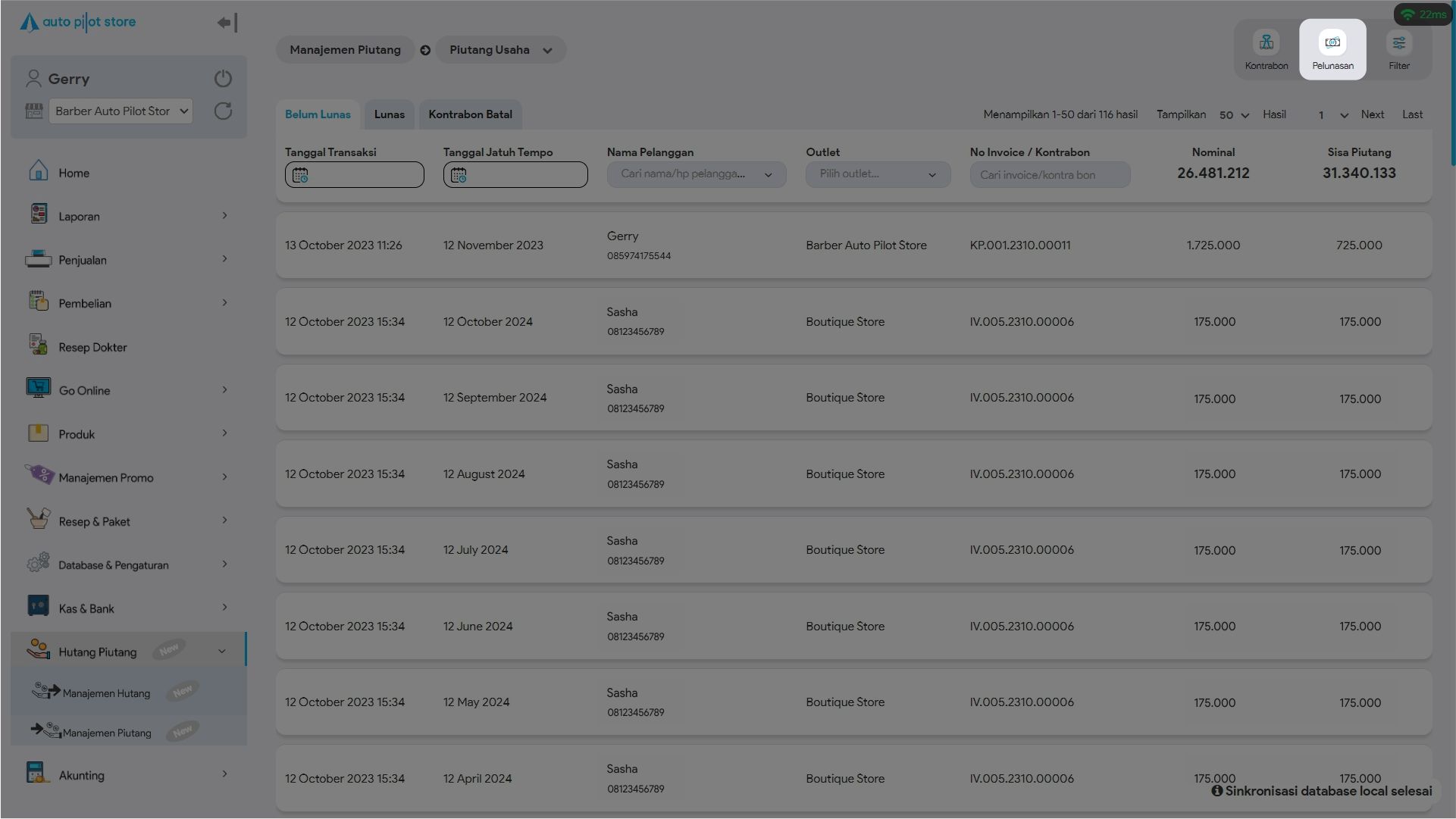Click the Cari invoice/kontra bon field
This screenshot has width=1456, height=819.
(x=1049, y=175)
